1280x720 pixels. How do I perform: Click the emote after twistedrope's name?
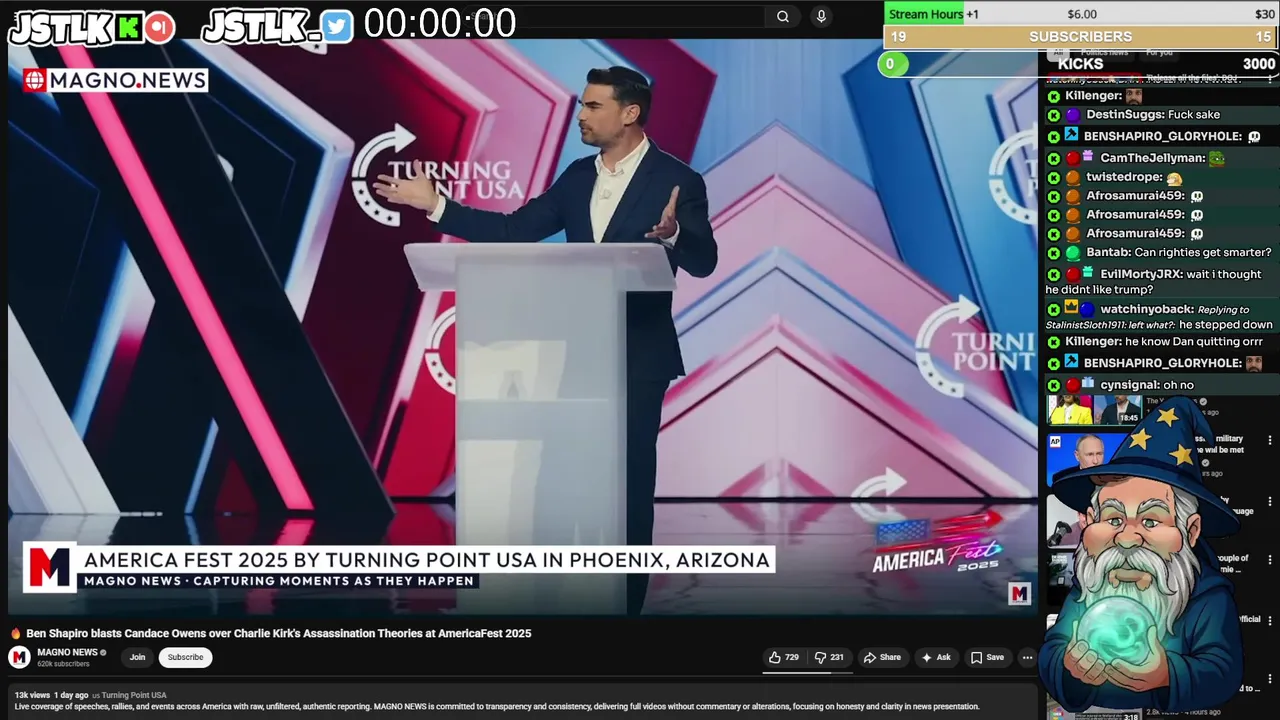click(x=1174, y=178)
